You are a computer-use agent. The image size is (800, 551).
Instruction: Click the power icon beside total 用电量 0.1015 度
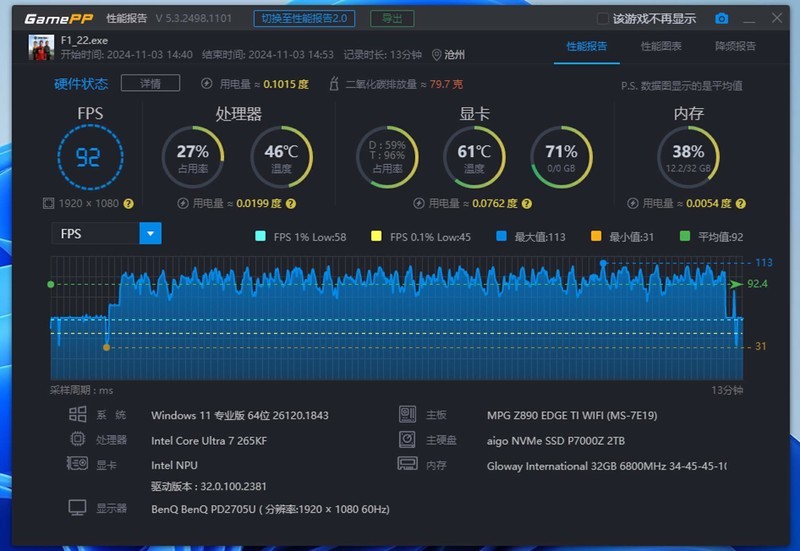point(207,84)
